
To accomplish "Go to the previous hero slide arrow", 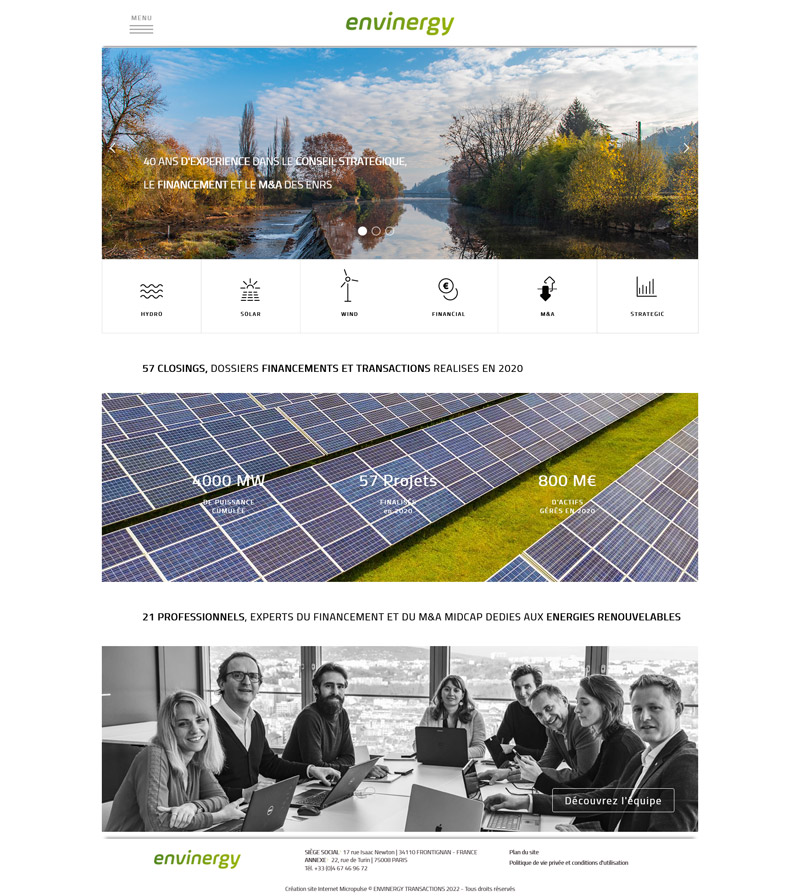I will 113,149.
